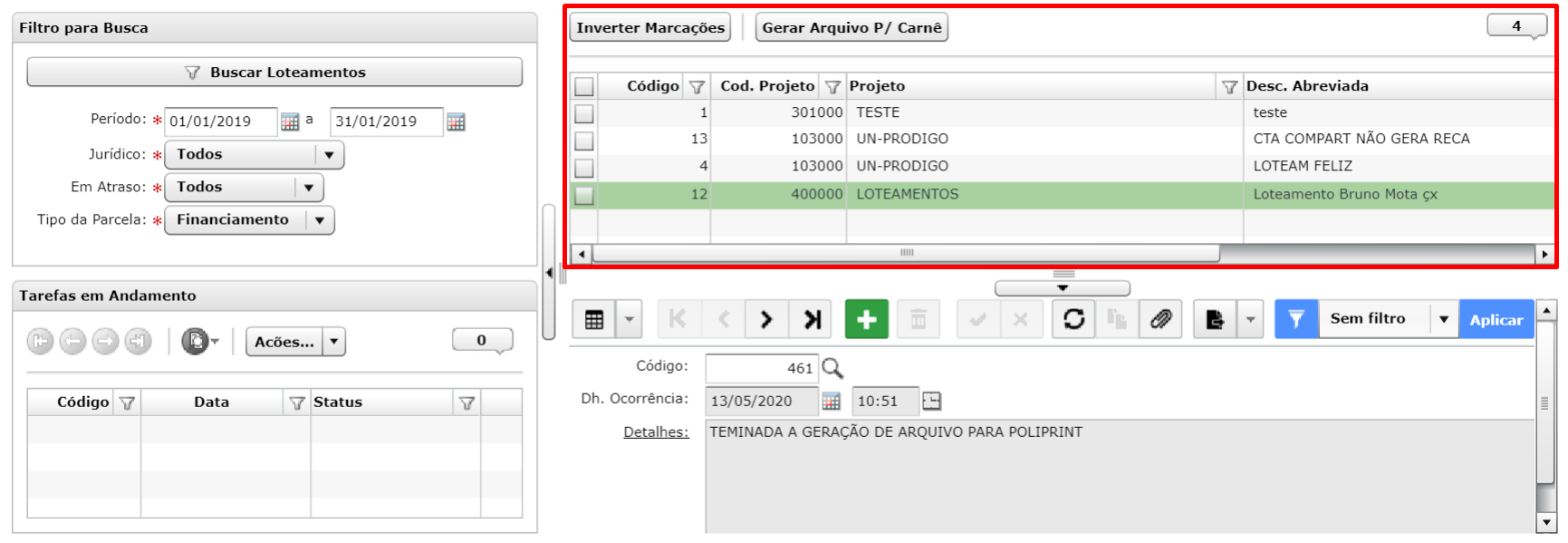This screenshot has width=1568, height=543.
Task: Open the Sem filtro dropdown
Action: [1443, 319]
